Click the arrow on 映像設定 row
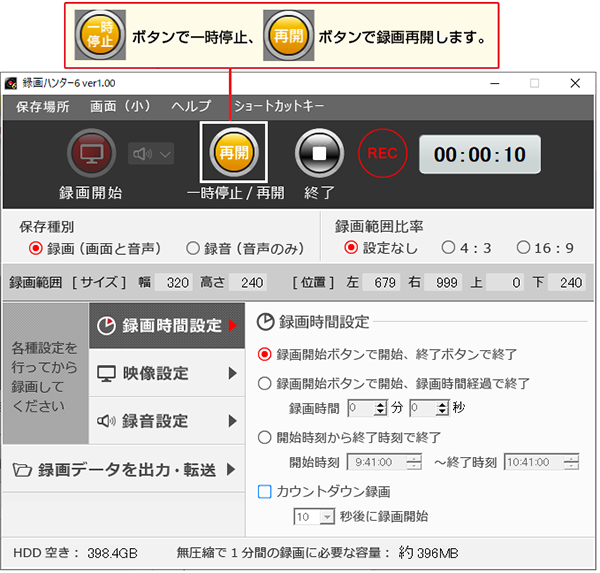The image size is (600, 573). [x=232, y=373]
